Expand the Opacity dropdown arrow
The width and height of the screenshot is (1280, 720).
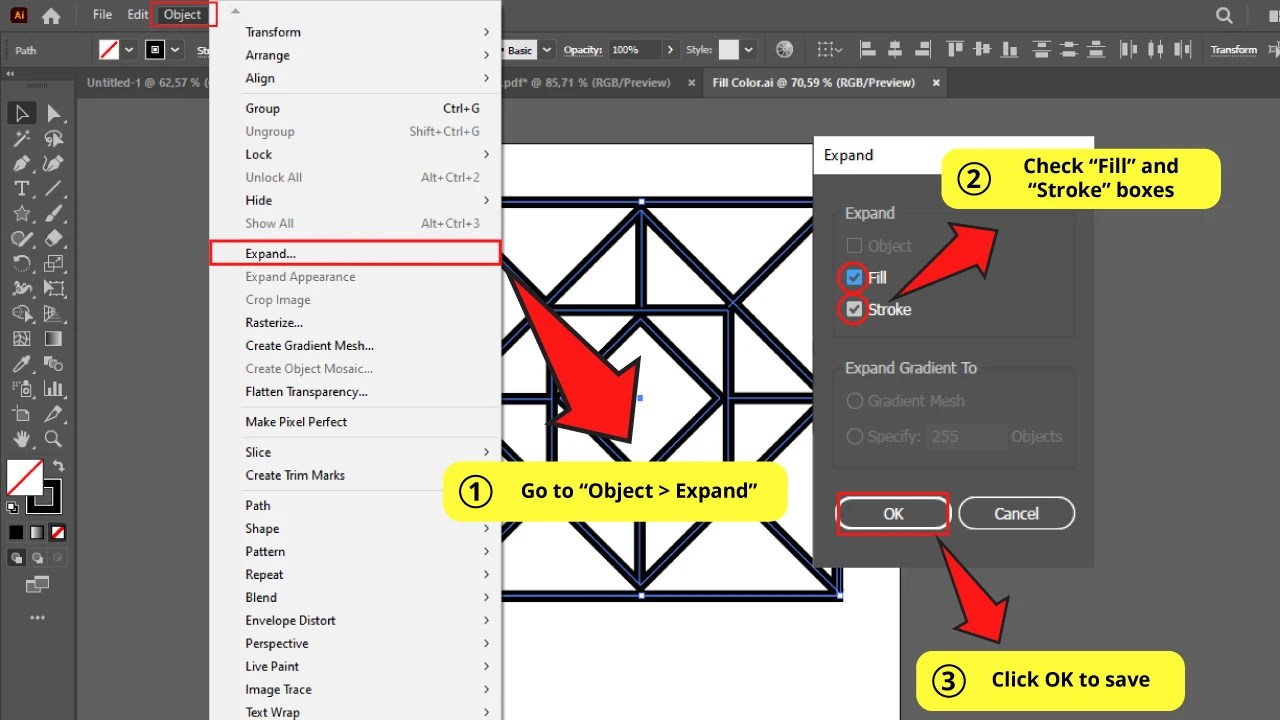coord(672,49)
